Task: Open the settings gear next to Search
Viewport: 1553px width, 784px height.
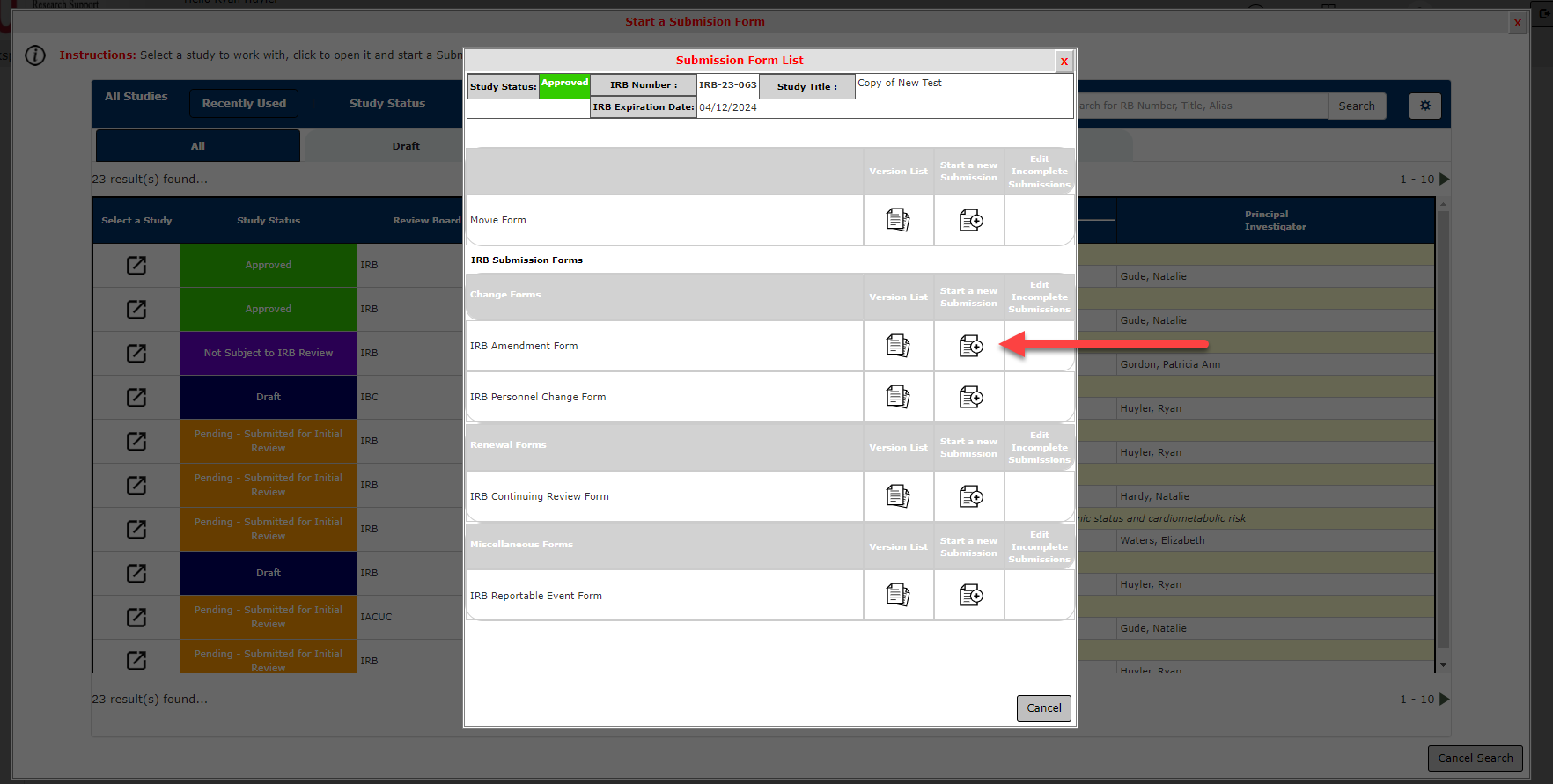Action: pyautogui.click(x=1425, y=106)
